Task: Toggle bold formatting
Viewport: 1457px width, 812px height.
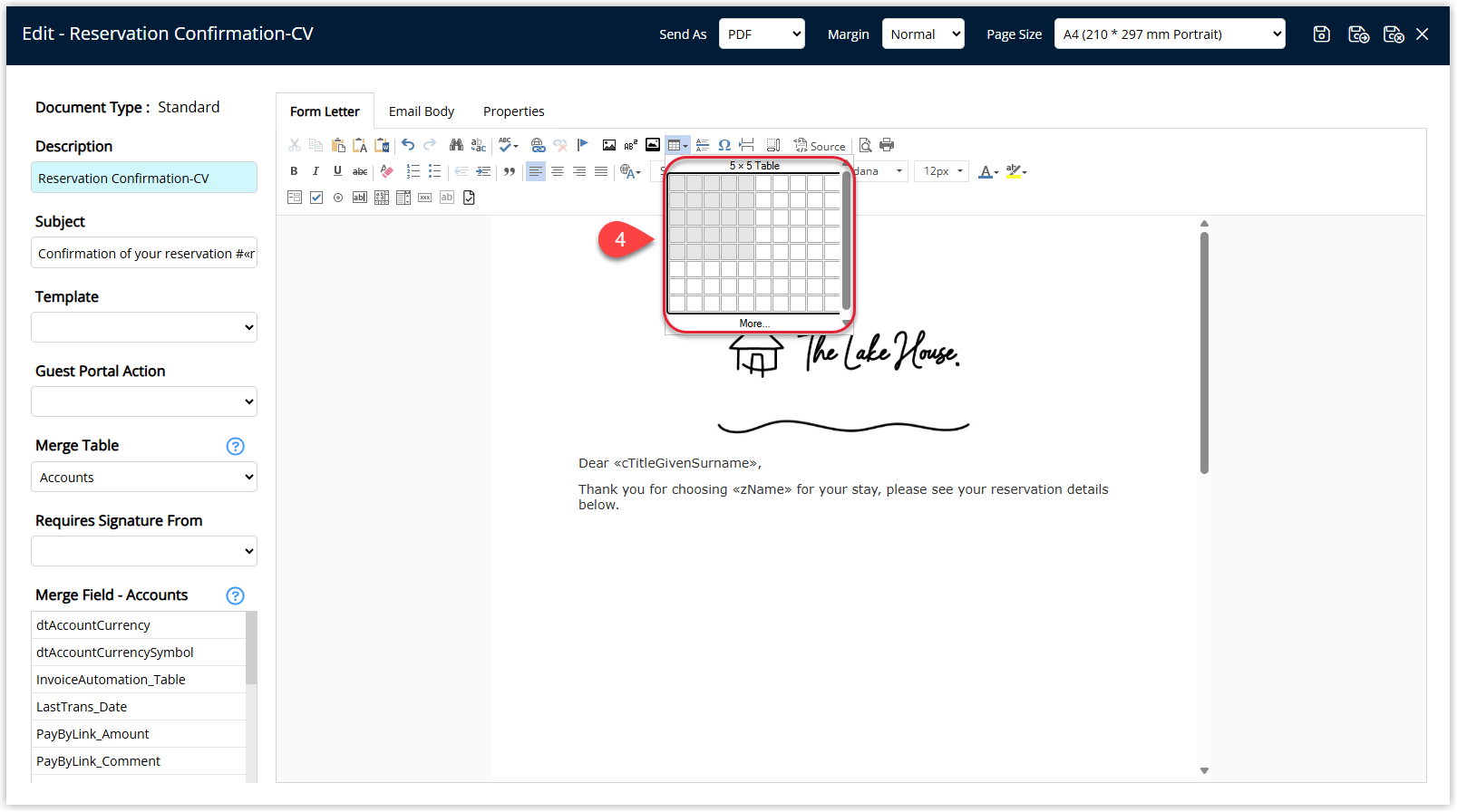Action: click(294, 171)
